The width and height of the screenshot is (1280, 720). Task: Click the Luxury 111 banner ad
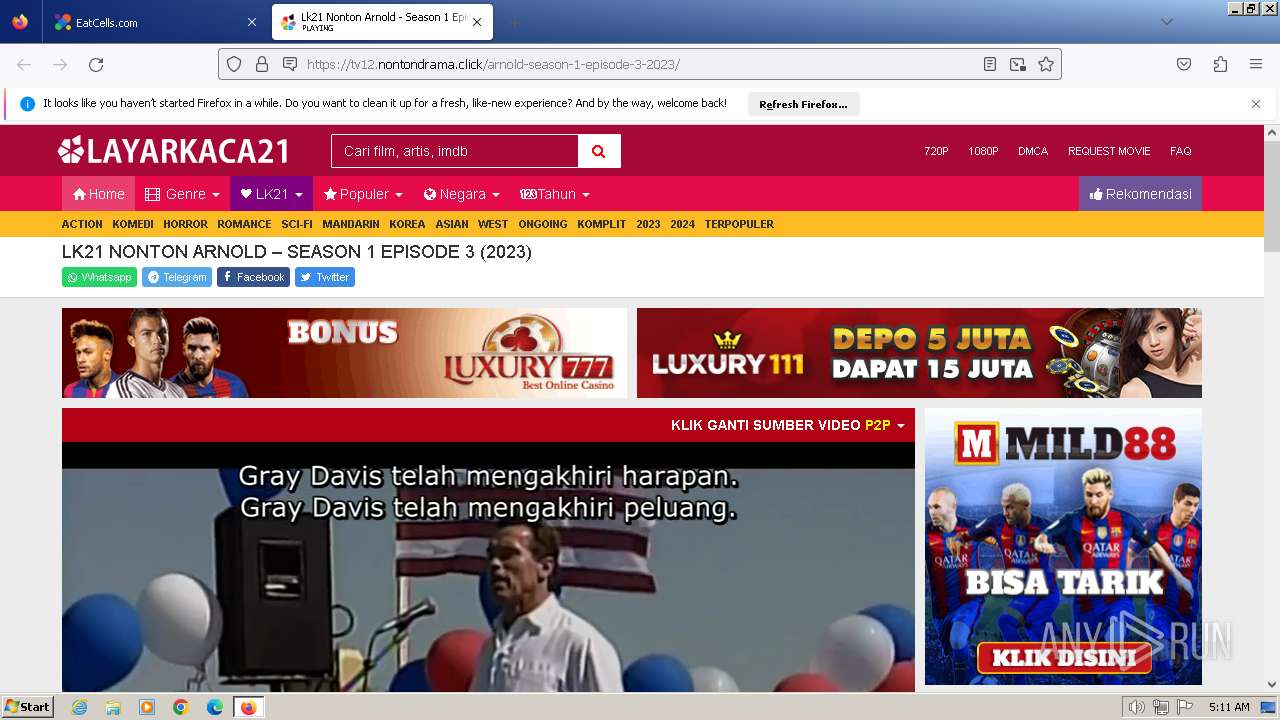pyautogui.click(x=919, y=353)
